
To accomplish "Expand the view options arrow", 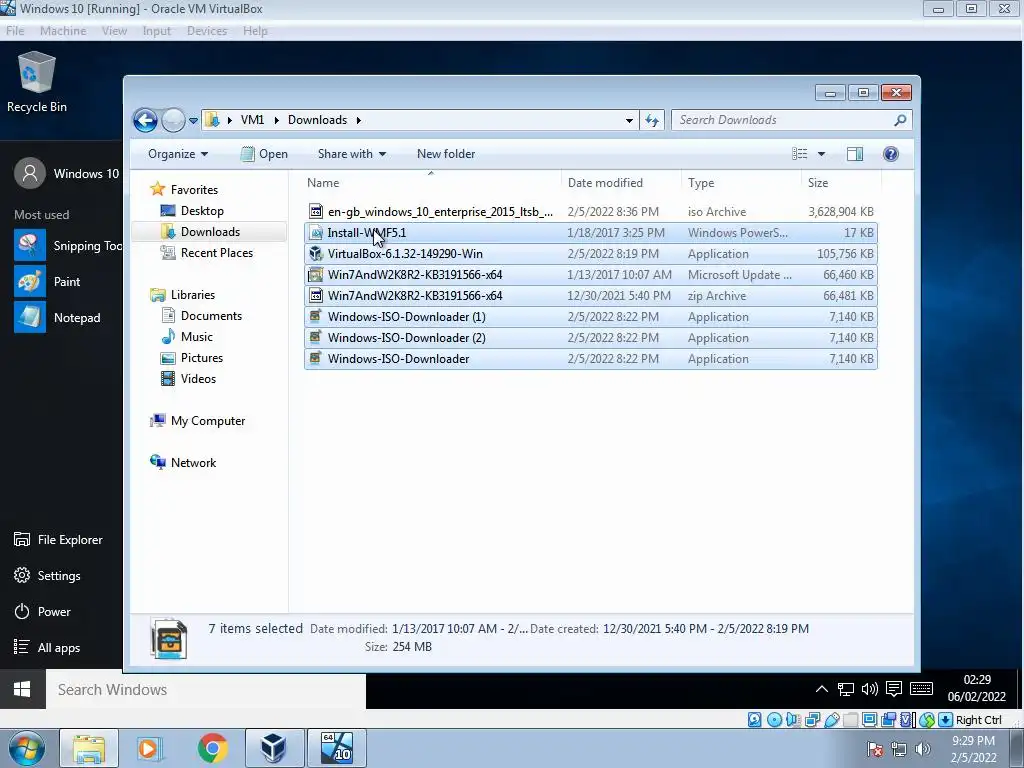I will click(x=822, y=154).
